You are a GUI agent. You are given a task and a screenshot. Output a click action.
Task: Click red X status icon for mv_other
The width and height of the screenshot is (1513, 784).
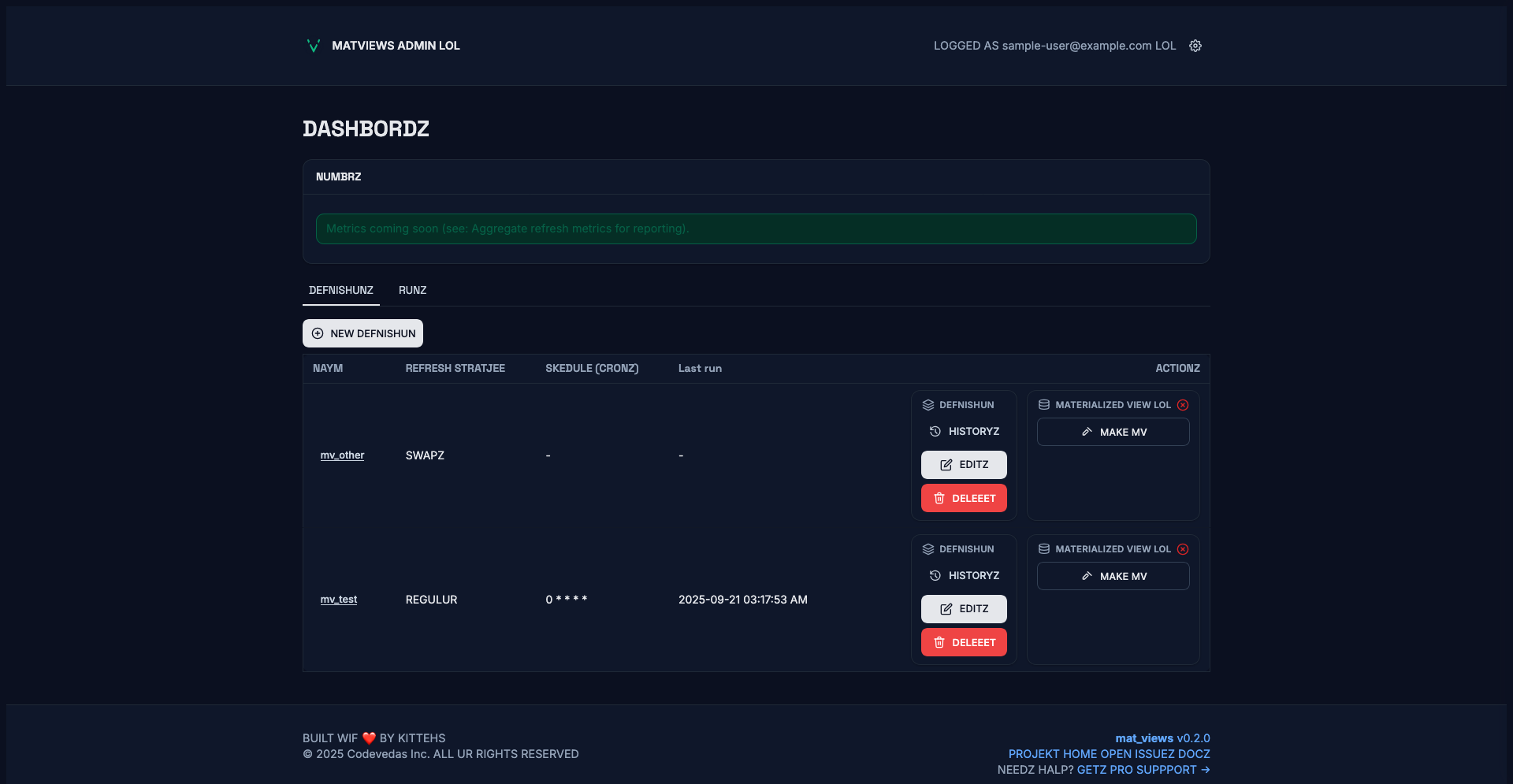click(1183, 405)
